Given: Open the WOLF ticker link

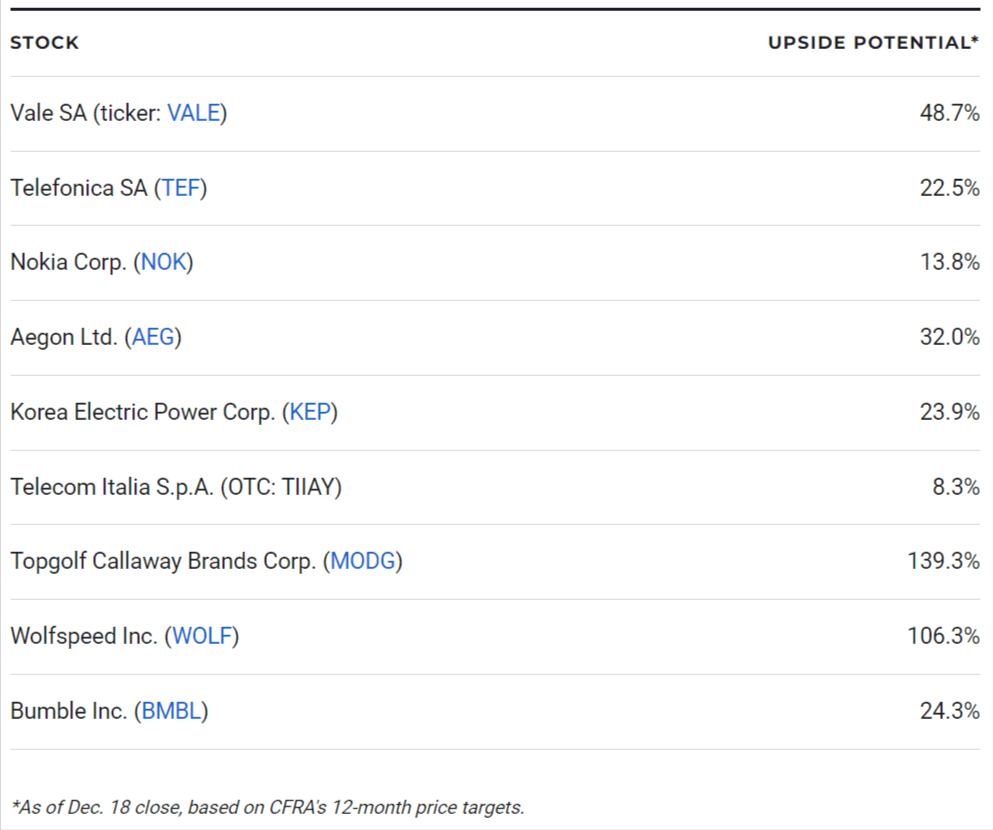Looking at the screenshot, I should [x=203, y=636].
